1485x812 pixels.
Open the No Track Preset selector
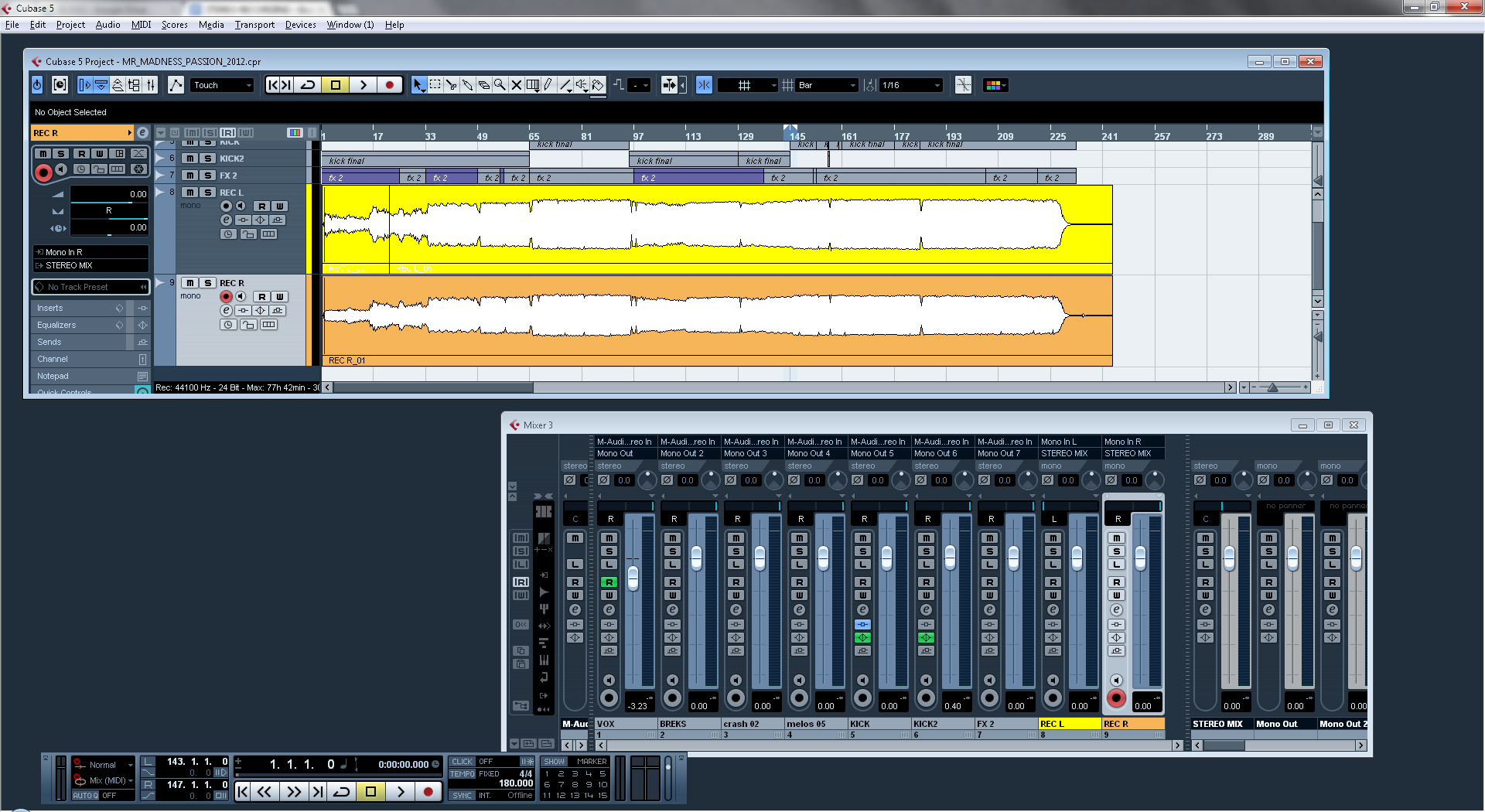click(90, 287)
